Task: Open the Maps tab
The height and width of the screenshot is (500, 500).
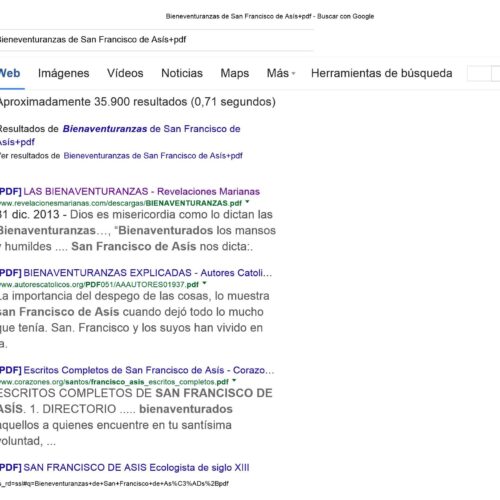Action: click(x=235, y=73)
